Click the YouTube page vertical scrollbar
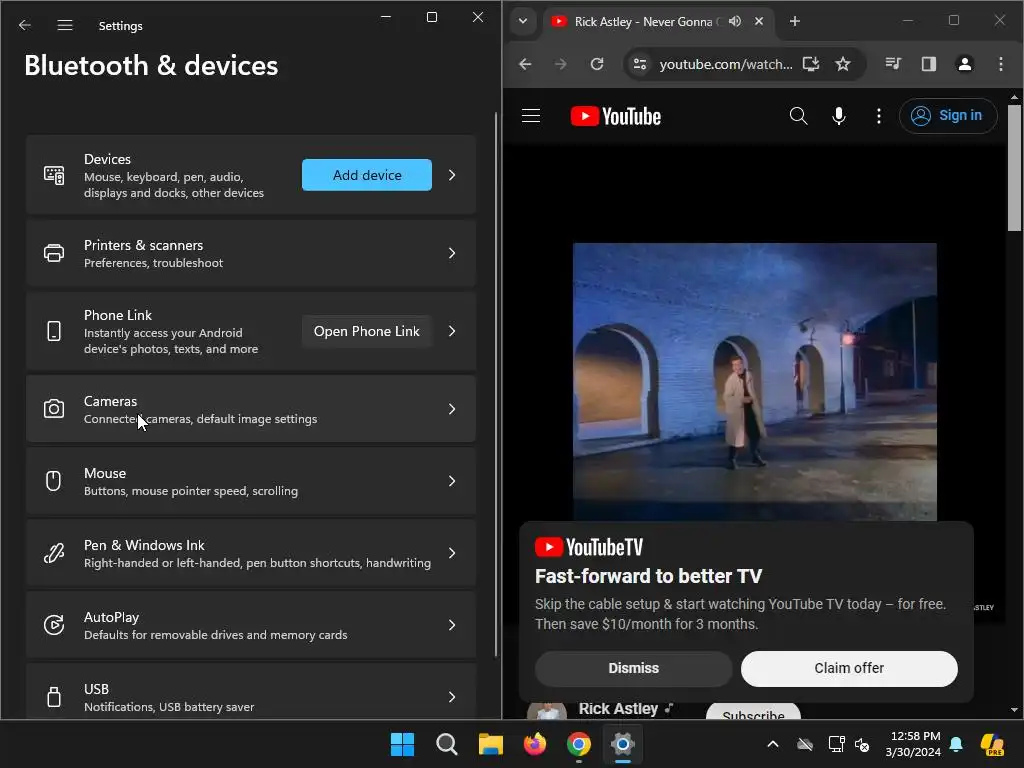1024x768 pixels. [x=1014, y=168]
